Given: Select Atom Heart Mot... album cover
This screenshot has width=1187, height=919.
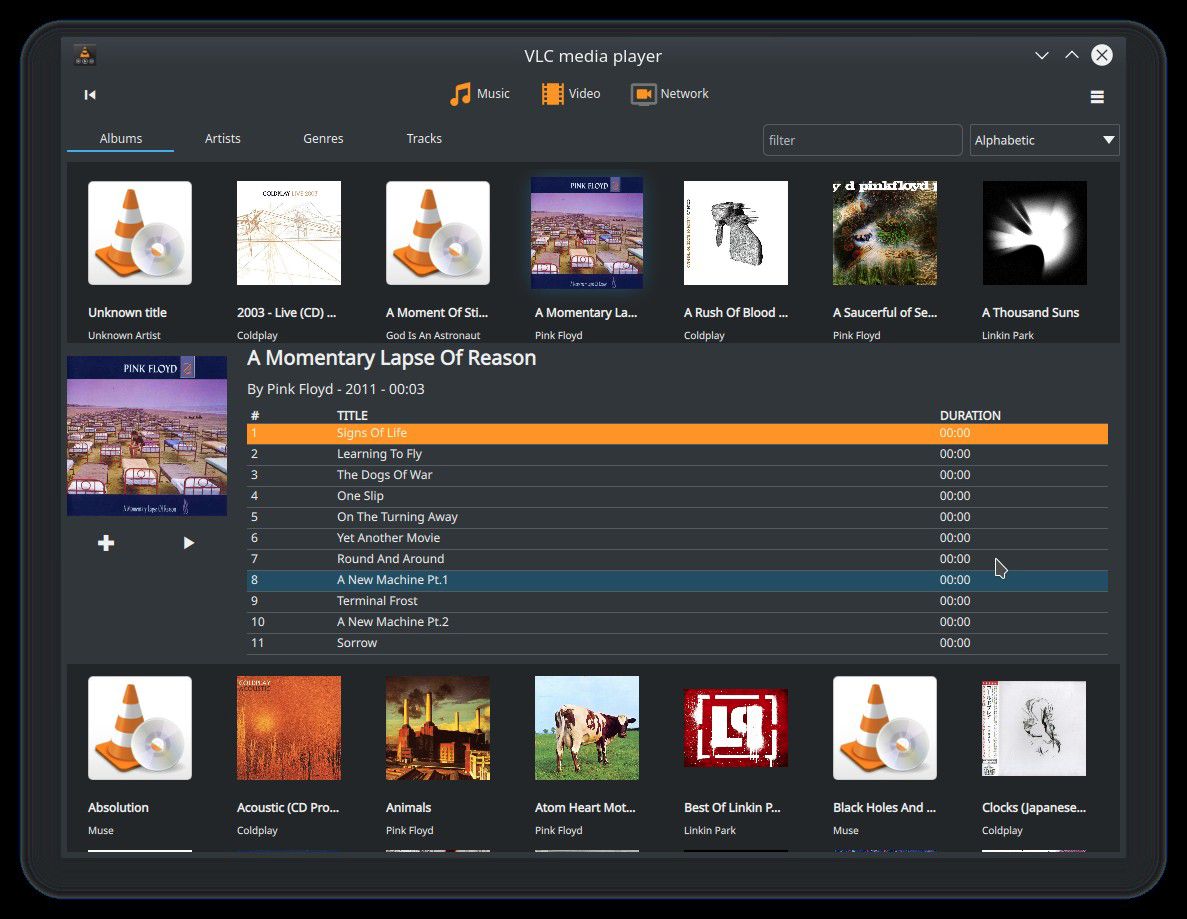Looking at the screenshot, I should click(587, 728).
